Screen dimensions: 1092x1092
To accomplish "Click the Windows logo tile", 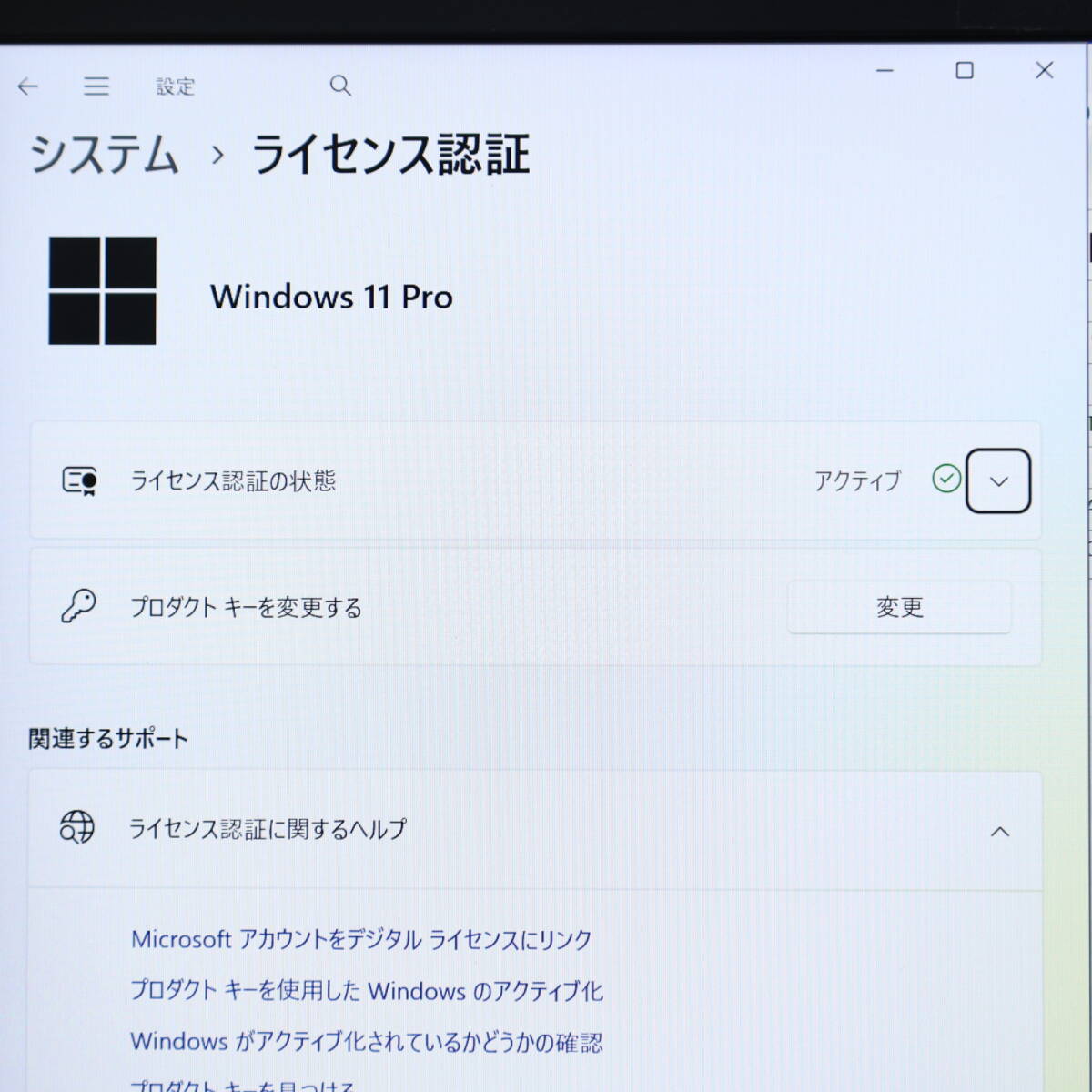I will 103,291.
